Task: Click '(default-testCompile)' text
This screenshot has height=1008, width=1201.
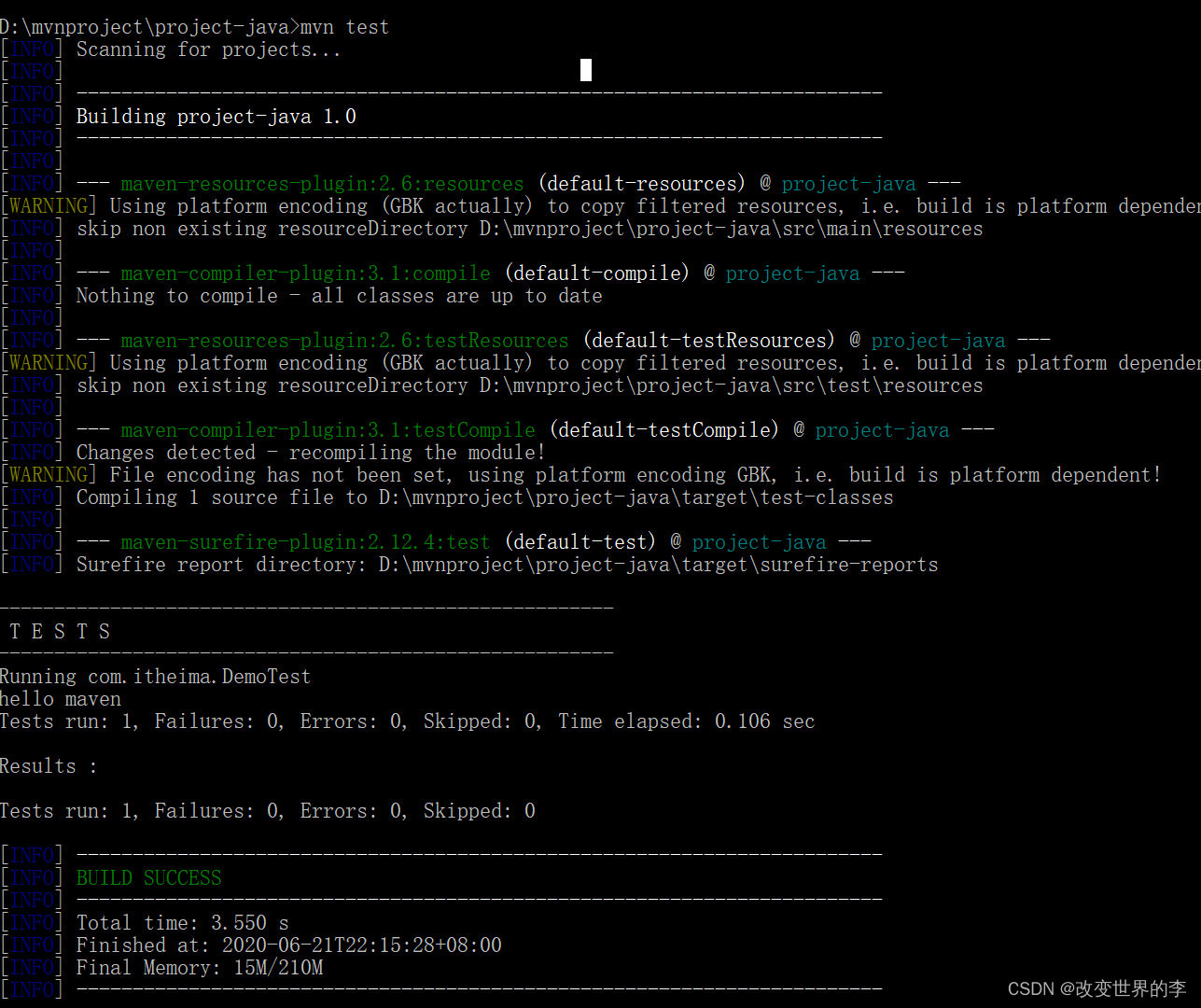Action: pyautogui.click(x=664, y=430)
